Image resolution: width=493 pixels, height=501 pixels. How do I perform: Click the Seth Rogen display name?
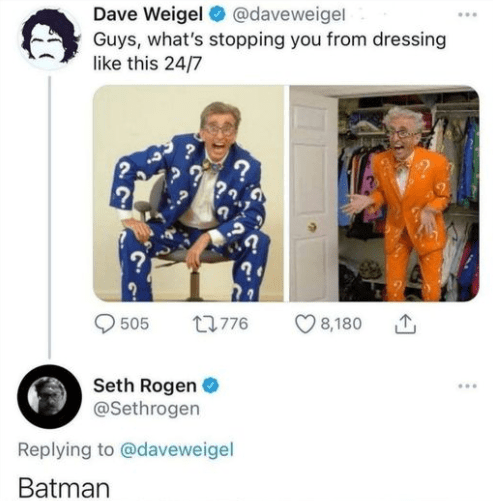[145, 386]
